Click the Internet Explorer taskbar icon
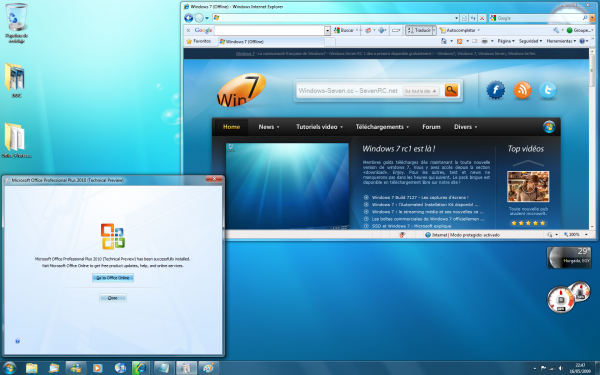This screenshot has height=375, width=600. click(x=141, y=368)
